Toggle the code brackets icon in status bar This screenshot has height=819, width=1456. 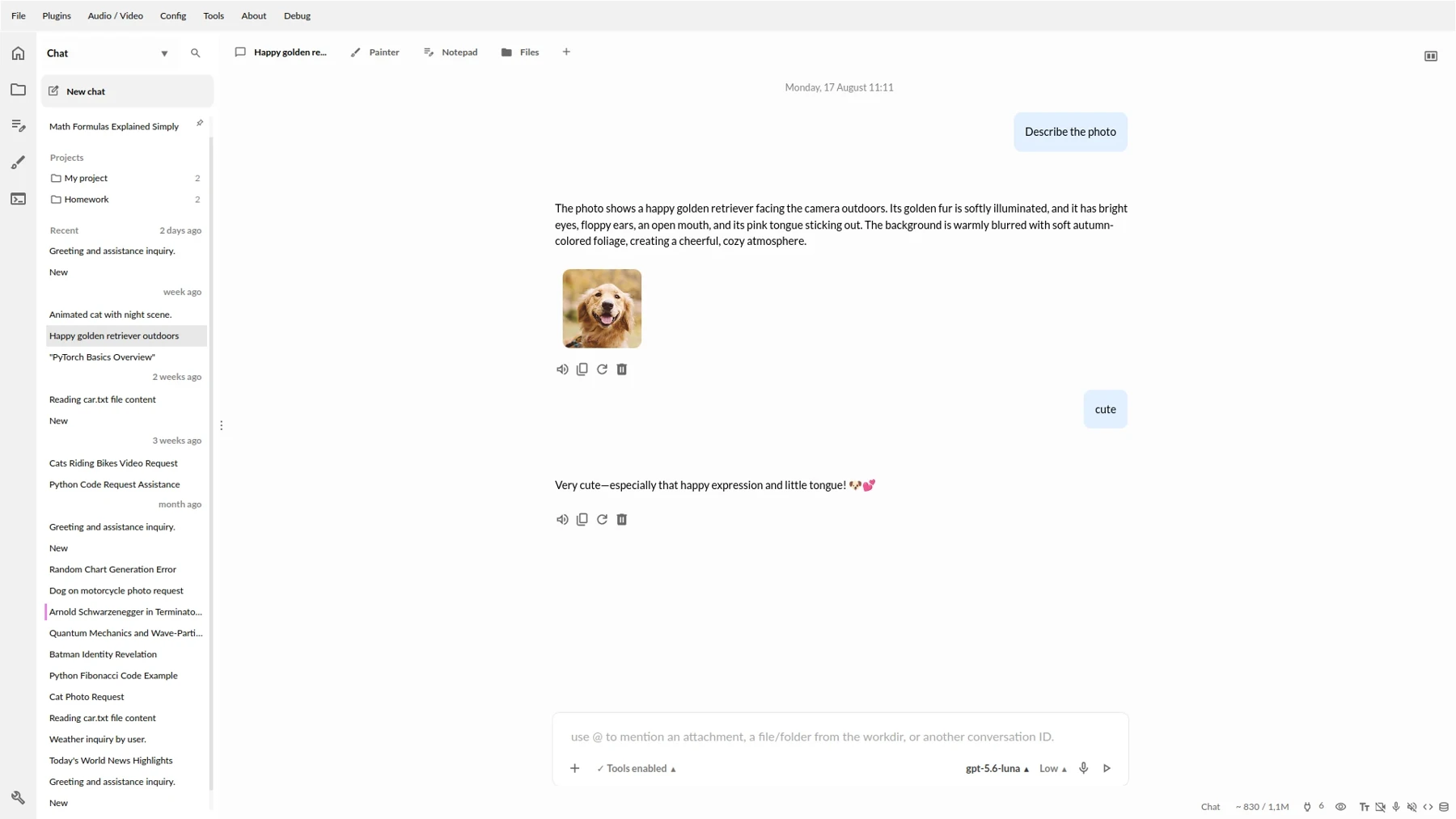coord(1428,807)
